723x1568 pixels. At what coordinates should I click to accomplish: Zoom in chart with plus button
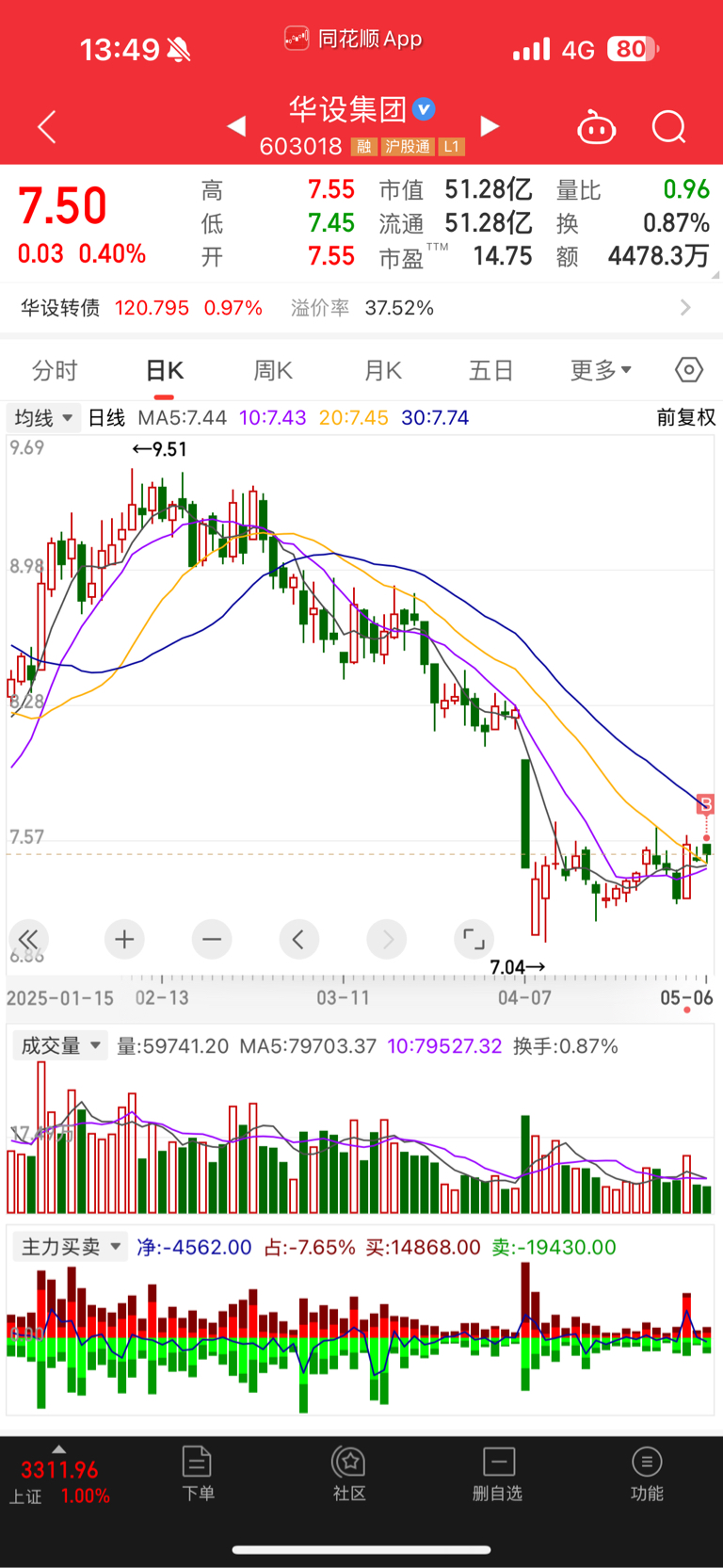(124, 939)
